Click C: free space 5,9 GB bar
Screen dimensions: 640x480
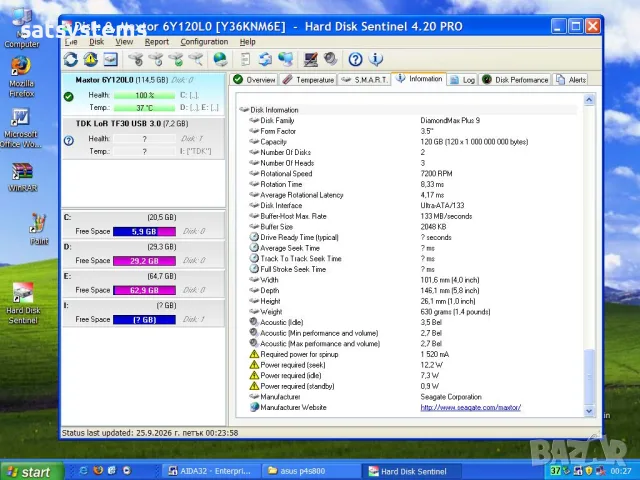144,231
